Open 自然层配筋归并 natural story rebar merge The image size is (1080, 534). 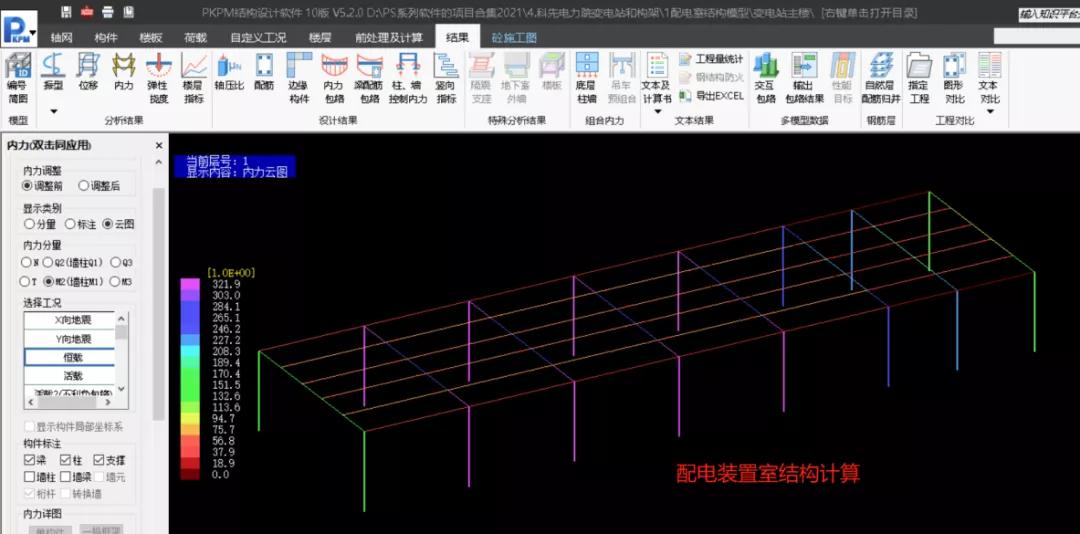click(881, 79)
